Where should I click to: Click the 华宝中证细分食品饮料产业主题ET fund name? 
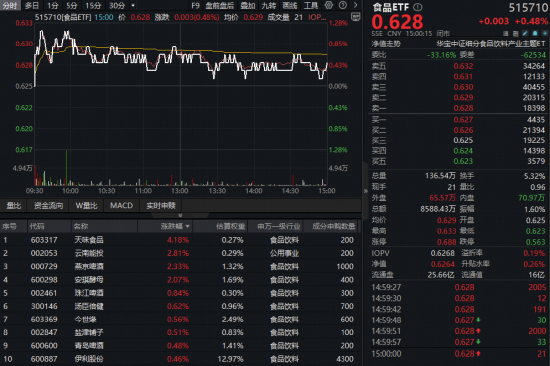coord(491,44)
